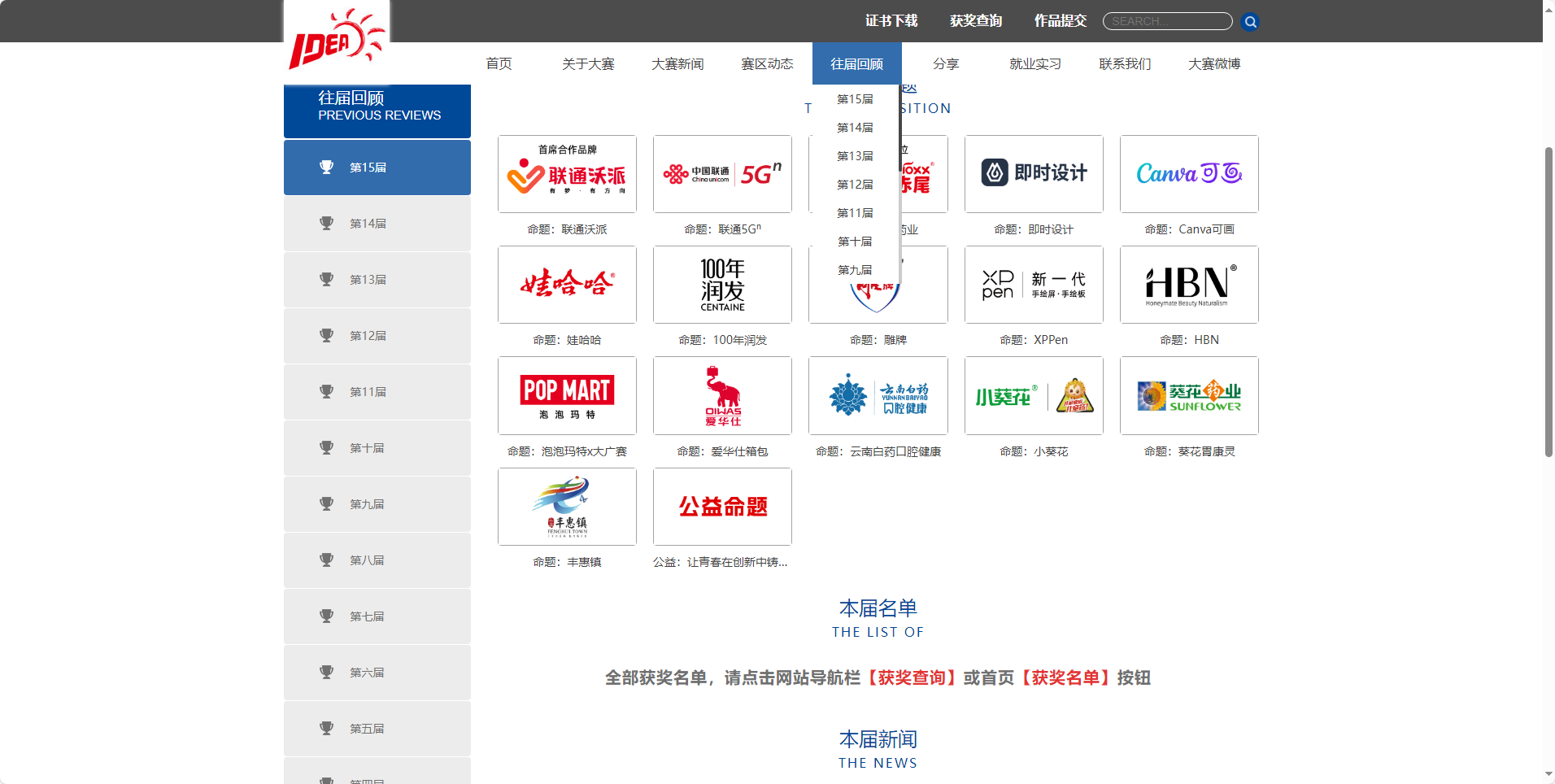Click the trophy icon beside 第12届

point(327,336)
